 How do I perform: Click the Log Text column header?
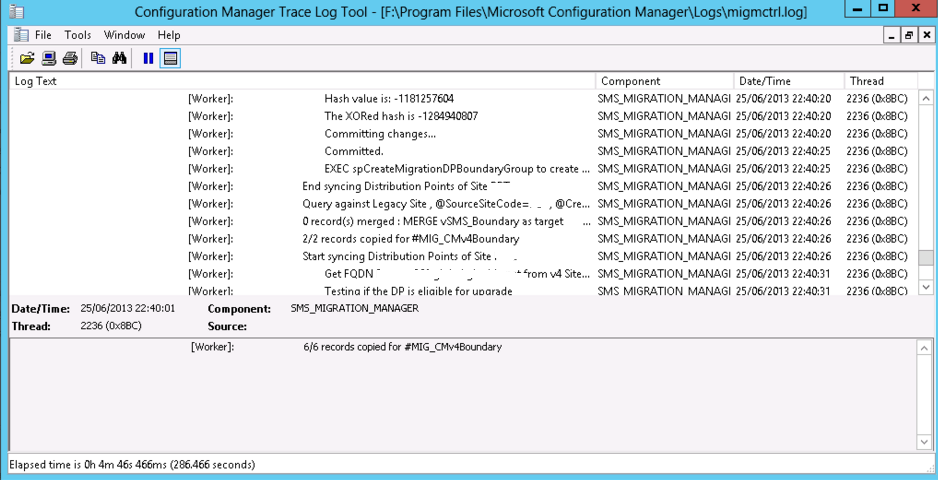[303, 81]
